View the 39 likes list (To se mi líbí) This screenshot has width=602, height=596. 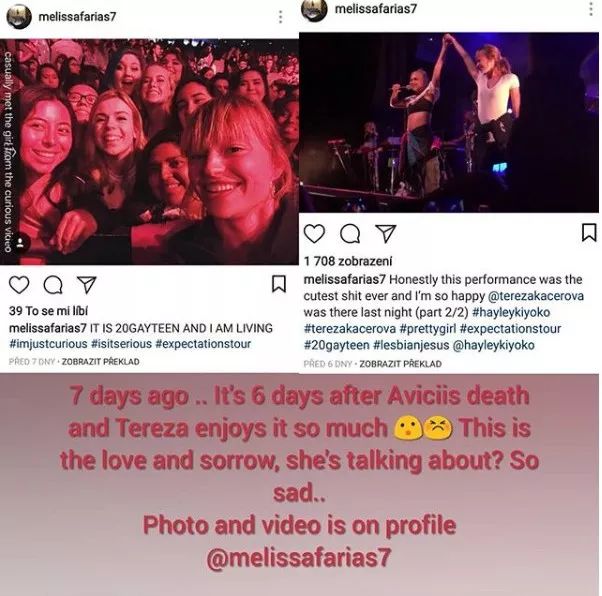click(x=48, y=311)
